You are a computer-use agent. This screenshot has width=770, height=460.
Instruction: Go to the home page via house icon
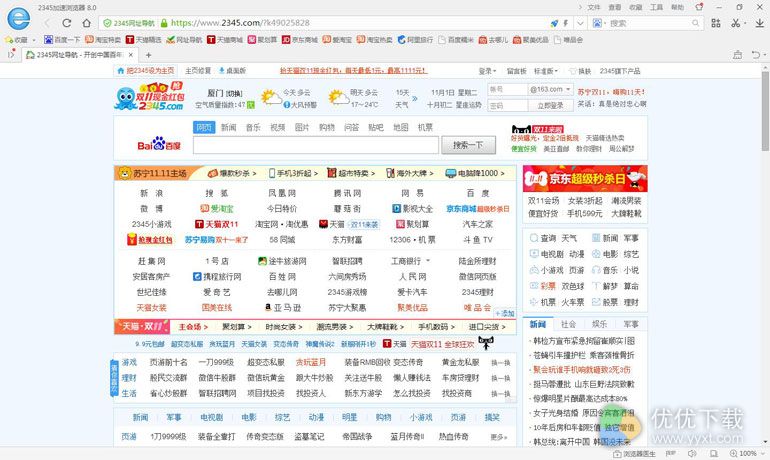[x=86, y=23]
